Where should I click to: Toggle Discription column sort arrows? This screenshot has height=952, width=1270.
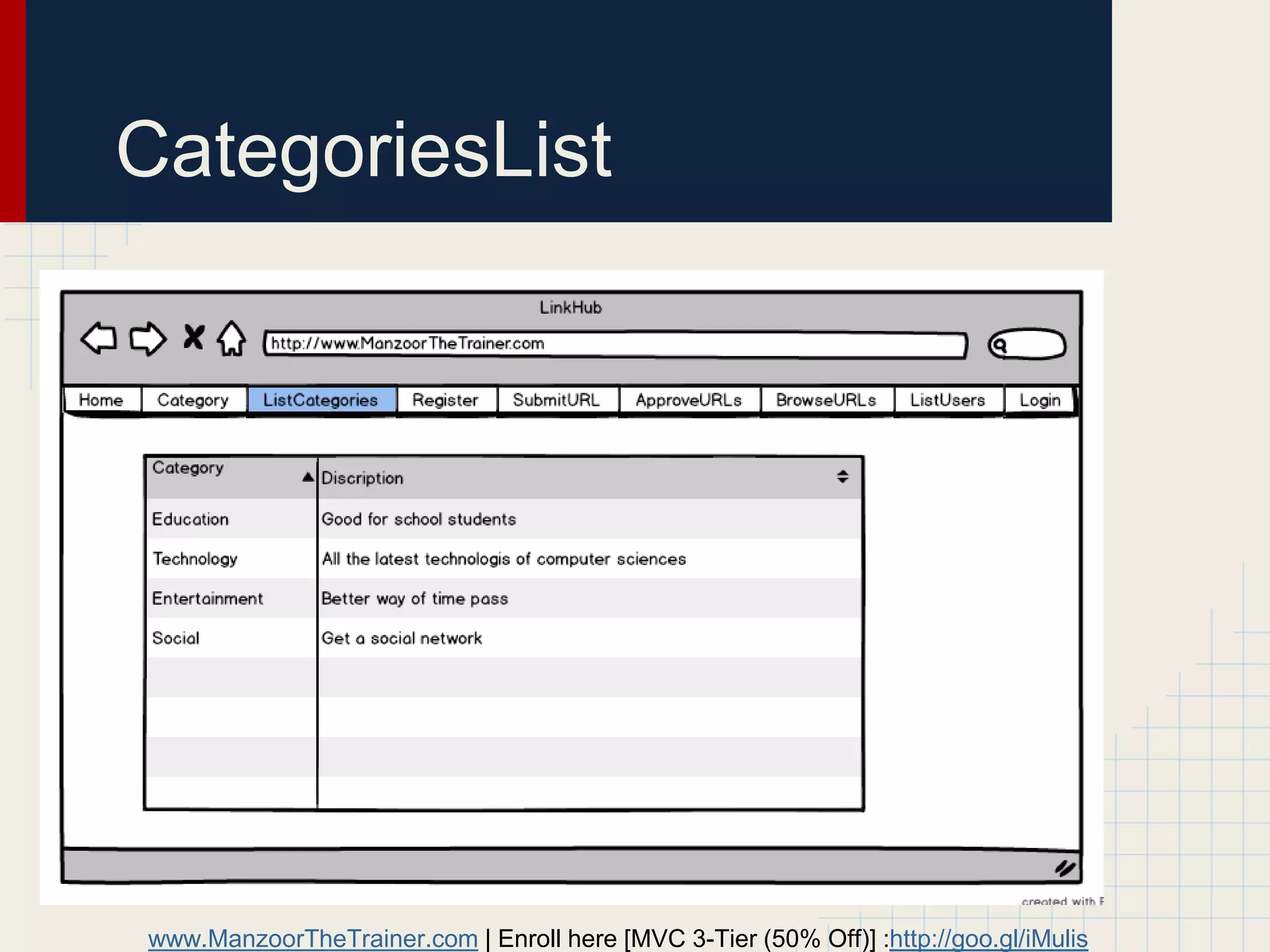tap(842, 477)
